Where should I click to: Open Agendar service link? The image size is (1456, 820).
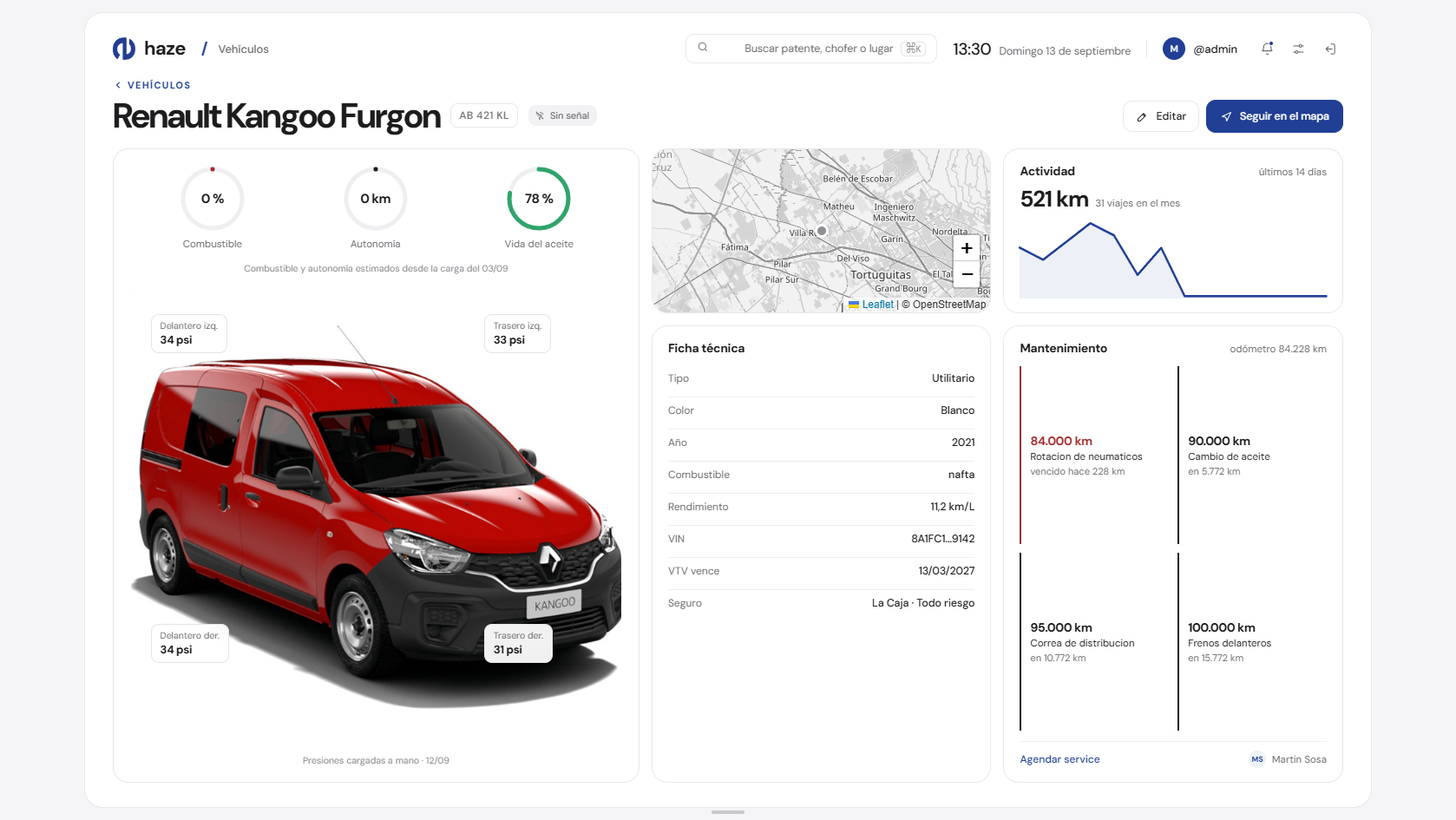point(1059,759)
